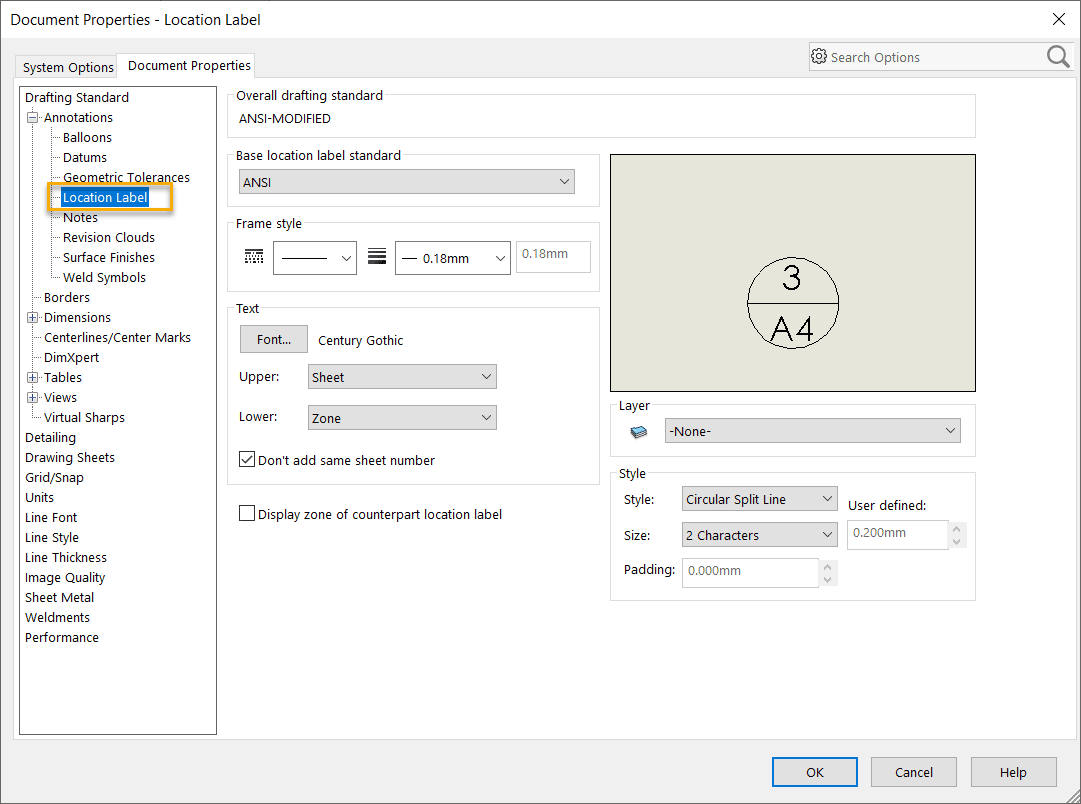Decrease the Padding value with down arrow
Viewport: 1081px width, 804px height.
tap(828, 580)
